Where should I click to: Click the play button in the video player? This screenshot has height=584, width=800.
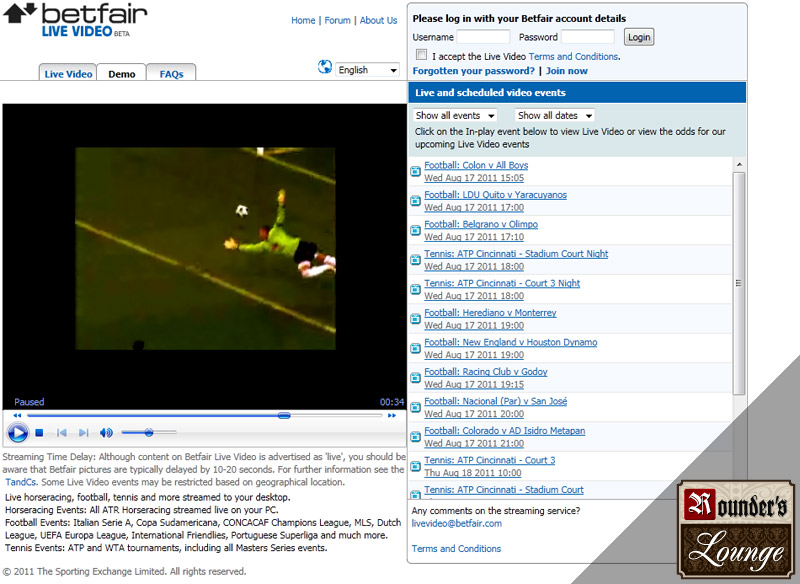[18, 433]
